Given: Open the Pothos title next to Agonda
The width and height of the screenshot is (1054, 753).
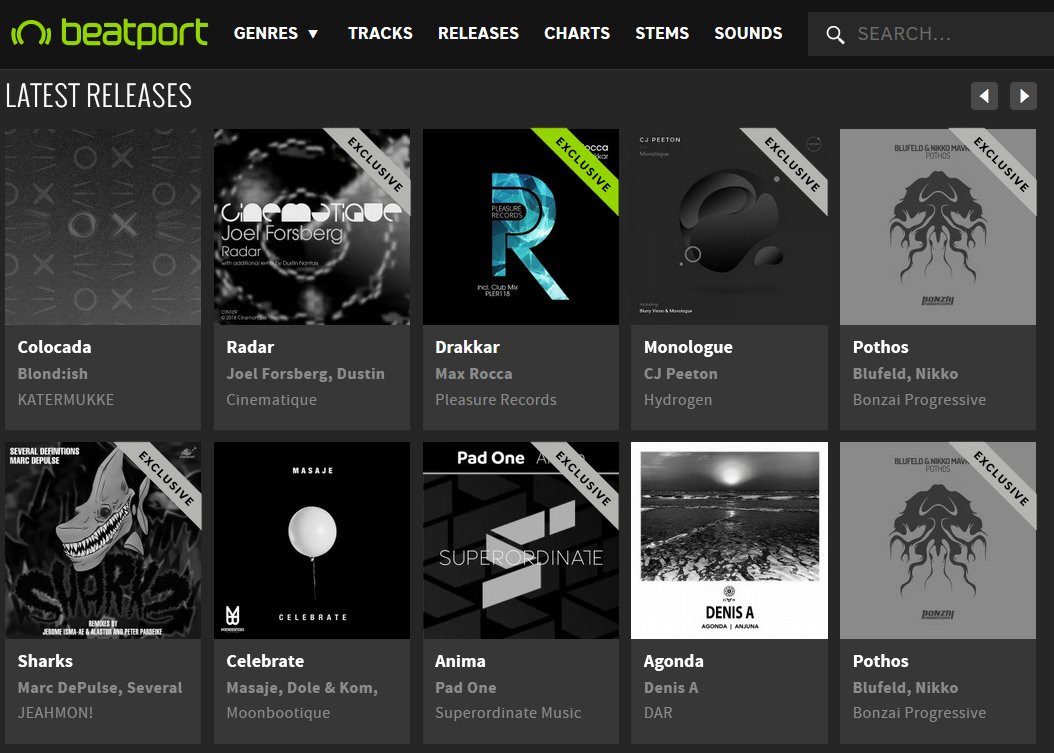Looking at the screenshot, I should [881, 661].
